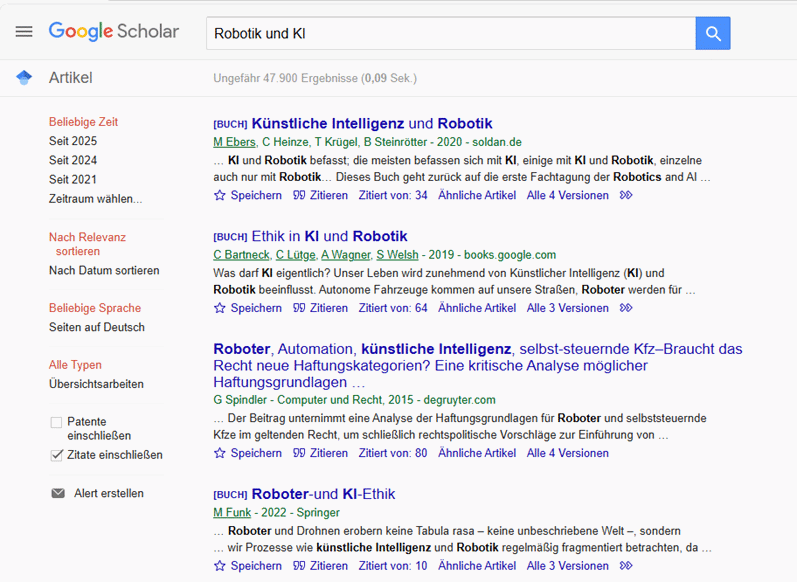
Task: Open author profile A Wagner
Action: point(346,255)
